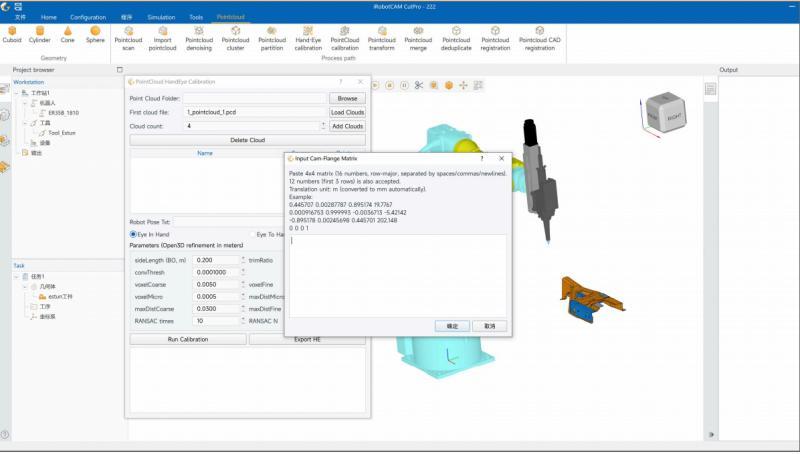This screenshot has height=454, width=800.
Task: Click the RIGHT face of view cube
Action: pos(674,117)
